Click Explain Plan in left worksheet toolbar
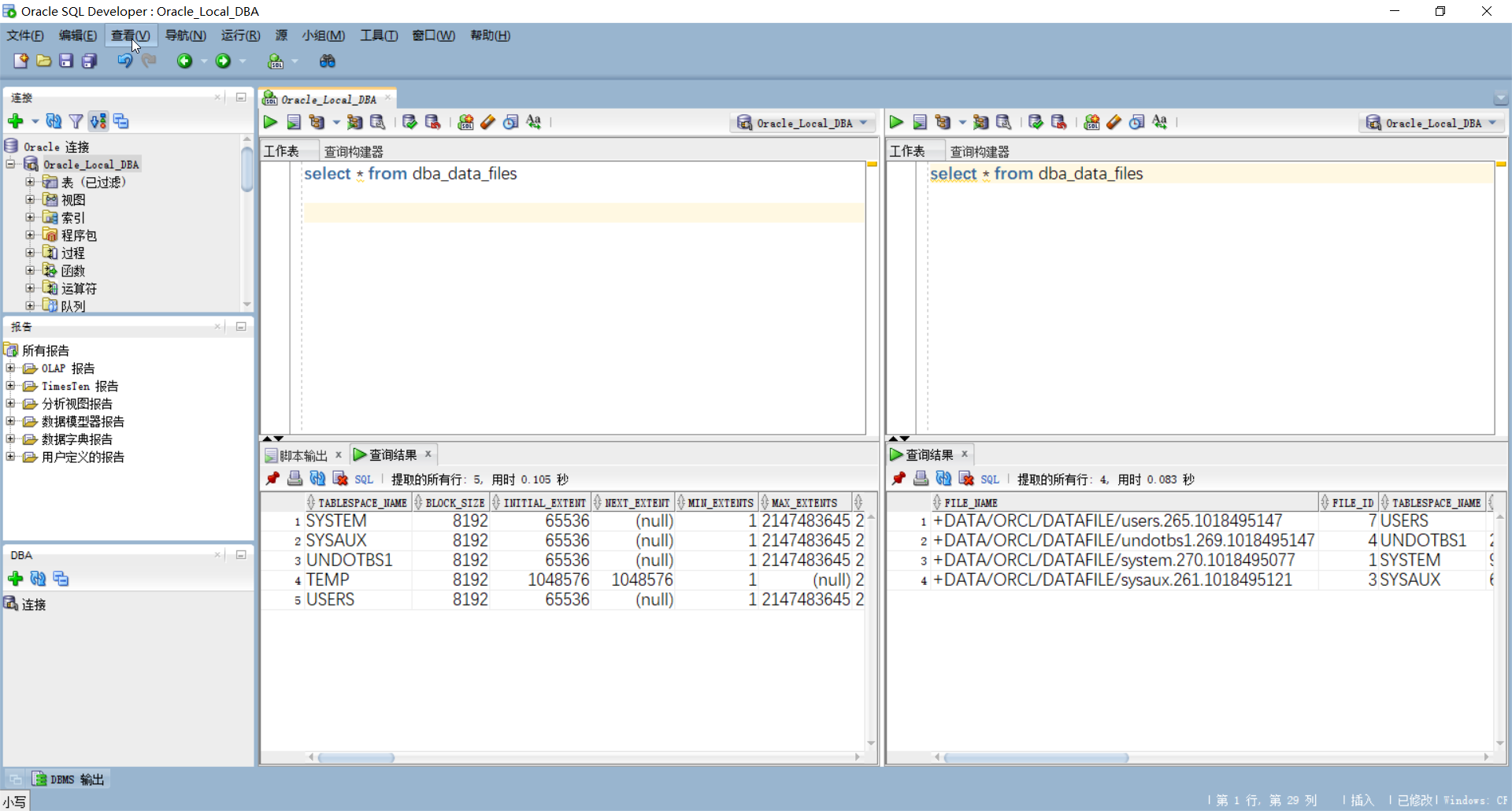Screen dimensions: 1512x811 [x=317, y=122]
